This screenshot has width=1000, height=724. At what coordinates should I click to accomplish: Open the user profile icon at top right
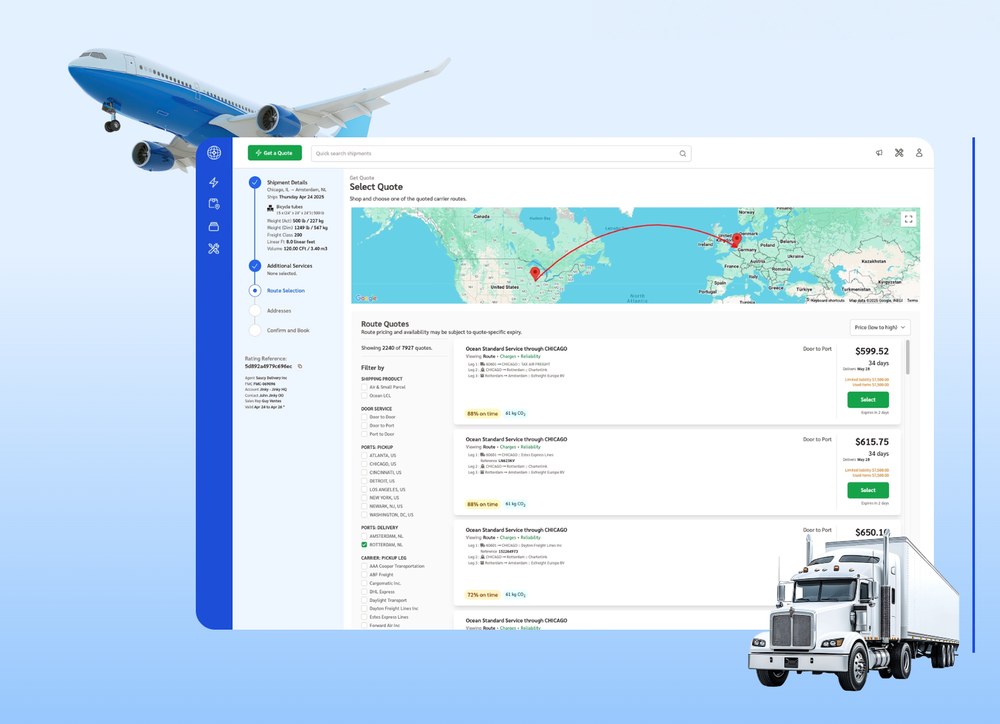920,153
